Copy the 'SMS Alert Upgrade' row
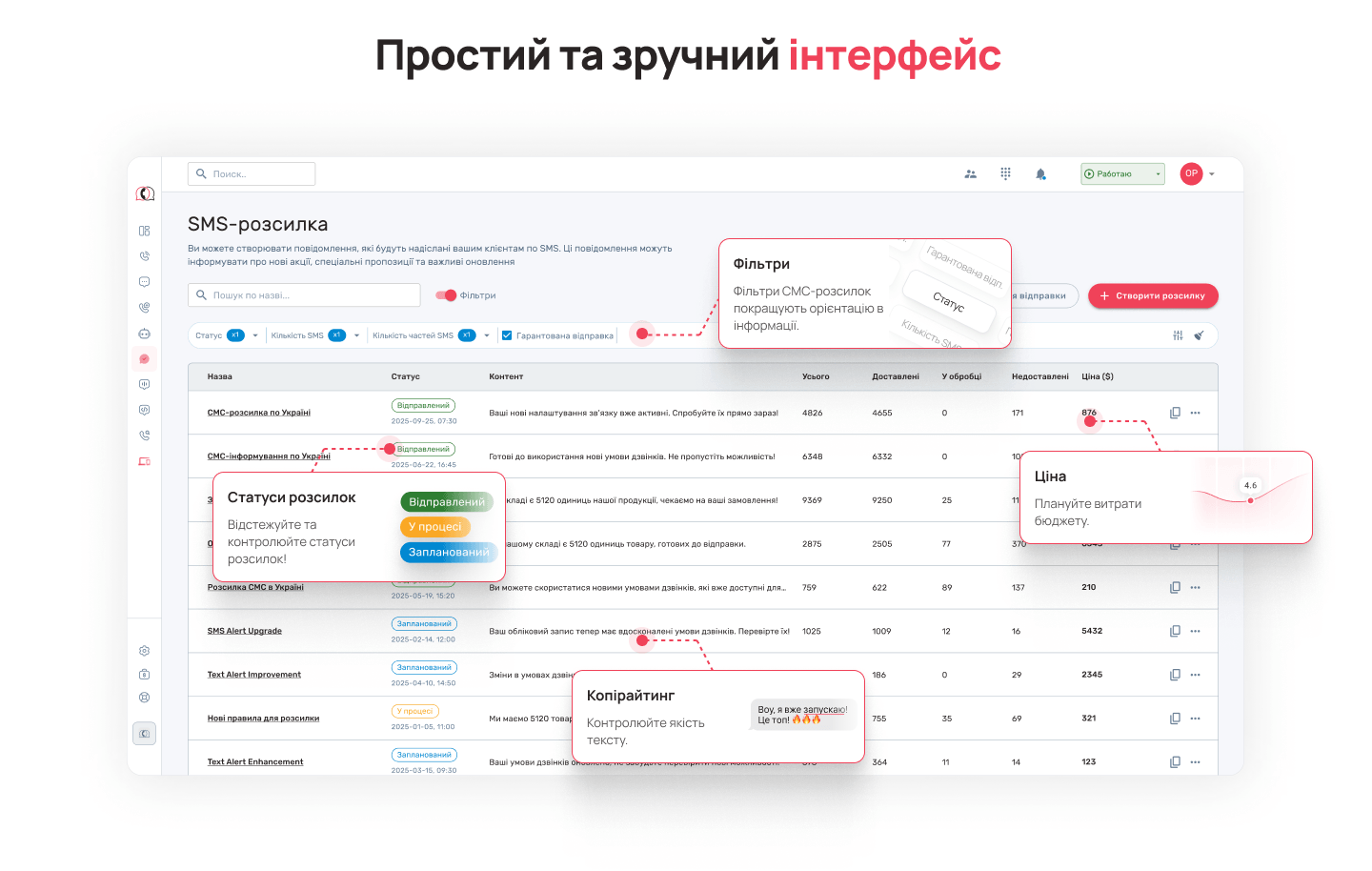The width and height of the screenshot is (1372, 871). point(1175,631)
